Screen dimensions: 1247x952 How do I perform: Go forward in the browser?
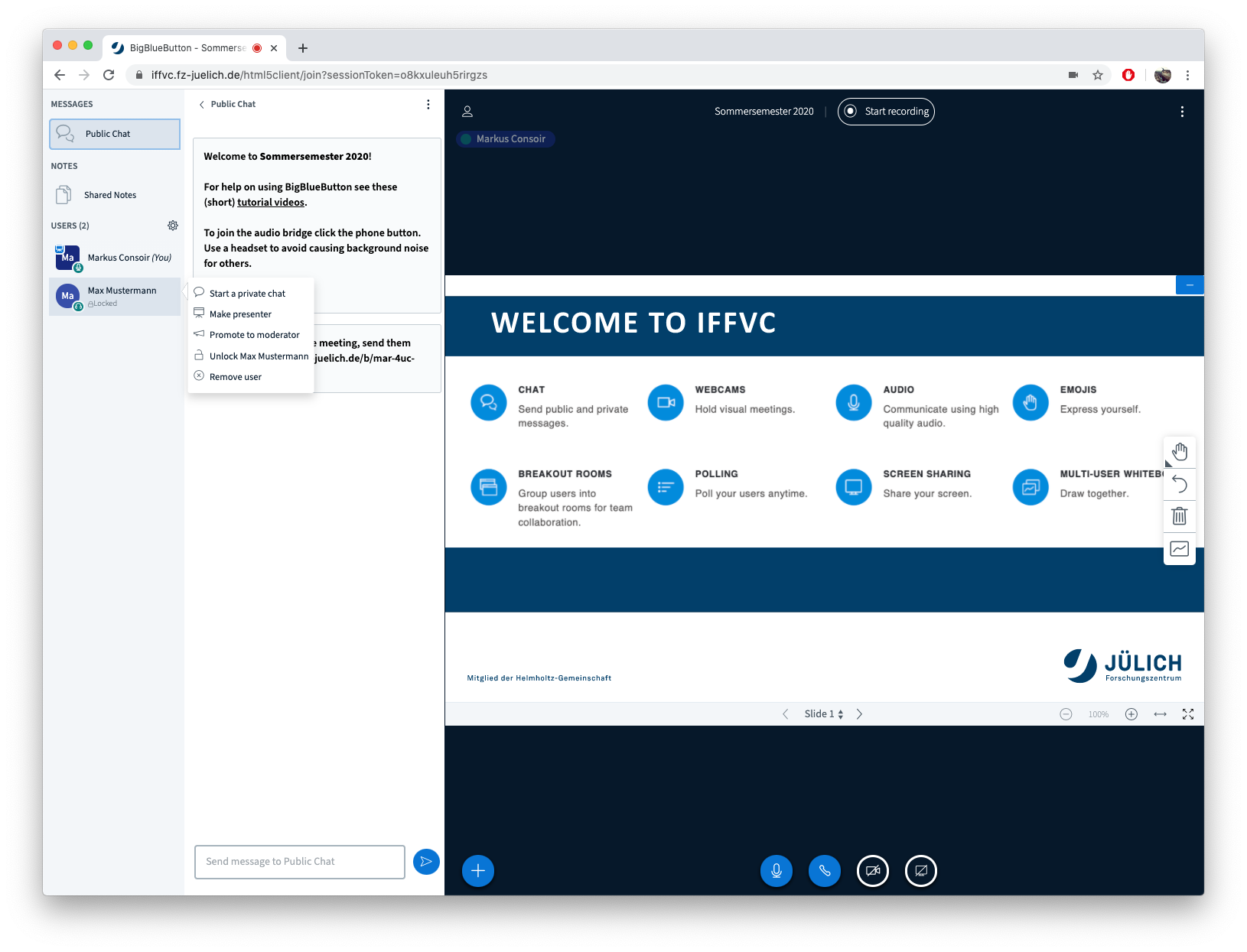(x=84, y=75)
